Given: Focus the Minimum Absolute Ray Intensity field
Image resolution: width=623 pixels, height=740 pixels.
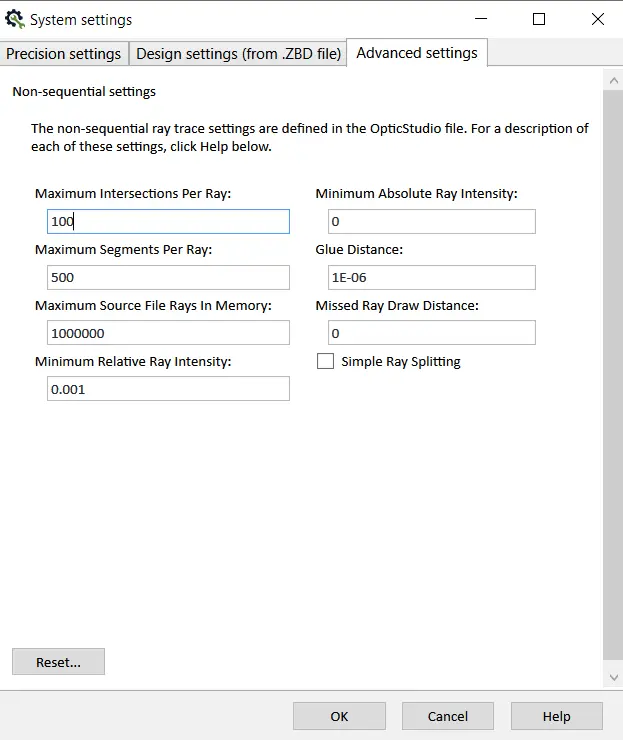Looking at the screenshot, I should point(432,221).
